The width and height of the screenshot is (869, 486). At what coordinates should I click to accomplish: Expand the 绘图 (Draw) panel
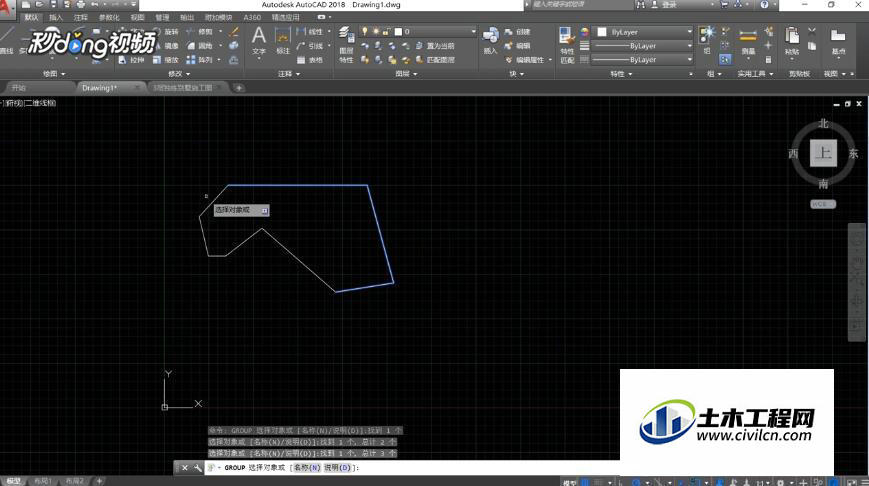54,74
